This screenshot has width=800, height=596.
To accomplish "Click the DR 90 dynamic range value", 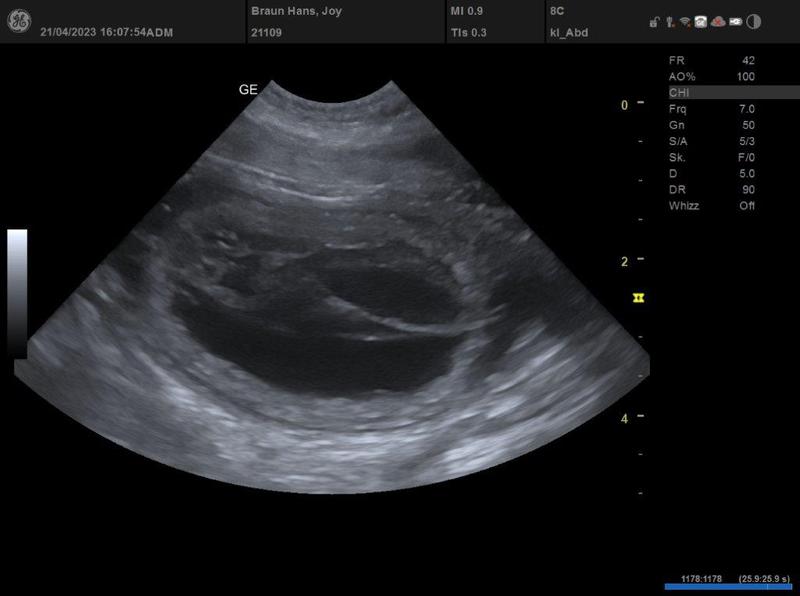I will (x=711, y=190).
